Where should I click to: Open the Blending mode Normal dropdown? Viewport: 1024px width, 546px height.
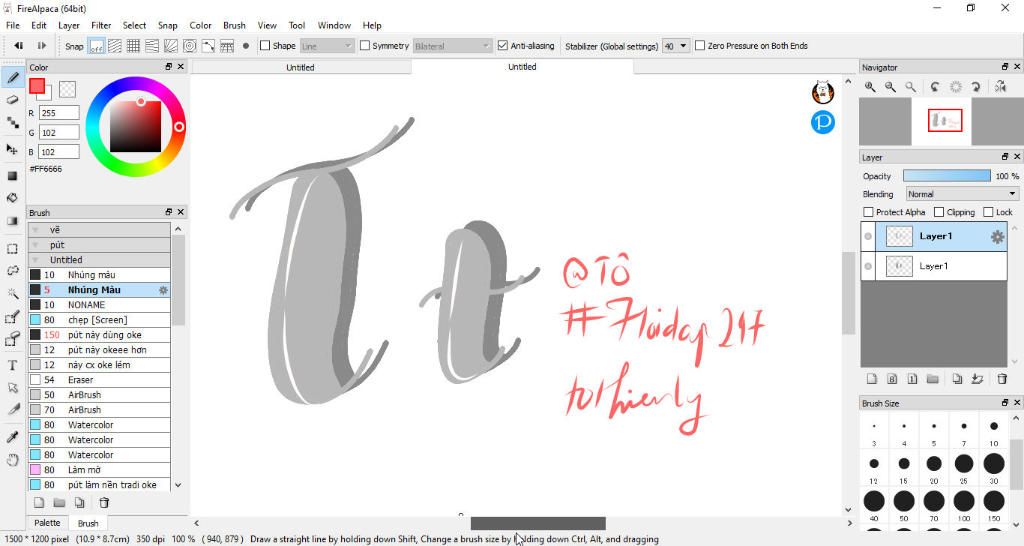tap(962, 194)
